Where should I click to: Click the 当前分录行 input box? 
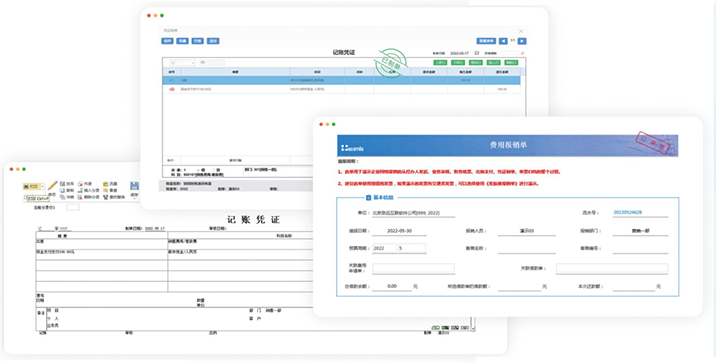73,207
